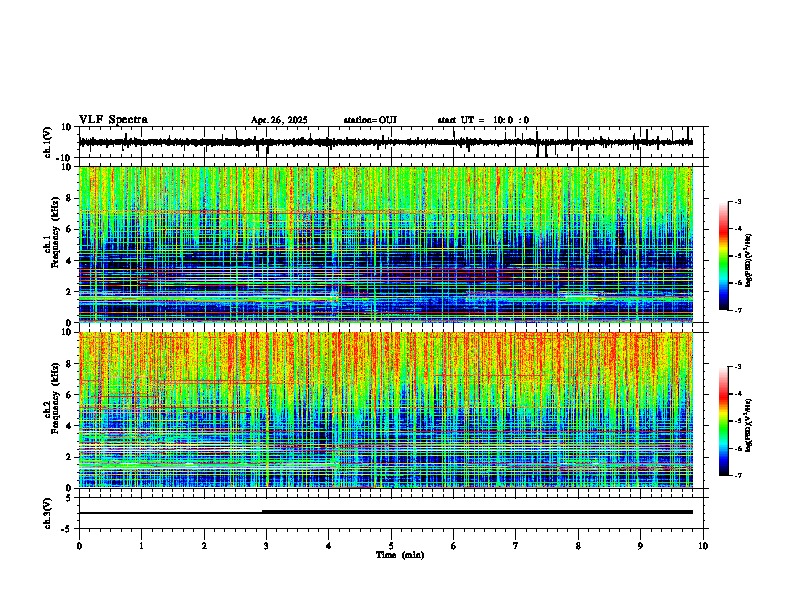Click the ch.2 colorbar log(PSD) unit label
Screen dimensions: 792x612
(x=748, y=425)
